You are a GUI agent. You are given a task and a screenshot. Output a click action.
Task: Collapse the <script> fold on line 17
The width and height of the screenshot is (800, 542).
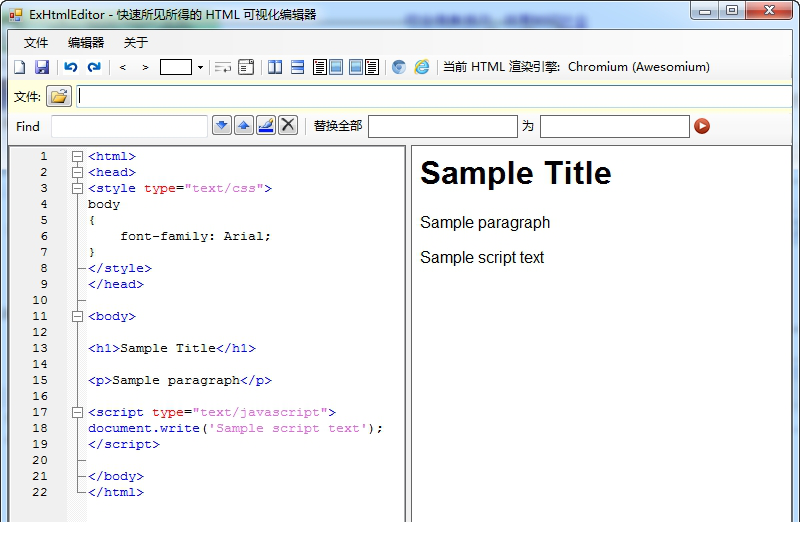click(77, 412)
